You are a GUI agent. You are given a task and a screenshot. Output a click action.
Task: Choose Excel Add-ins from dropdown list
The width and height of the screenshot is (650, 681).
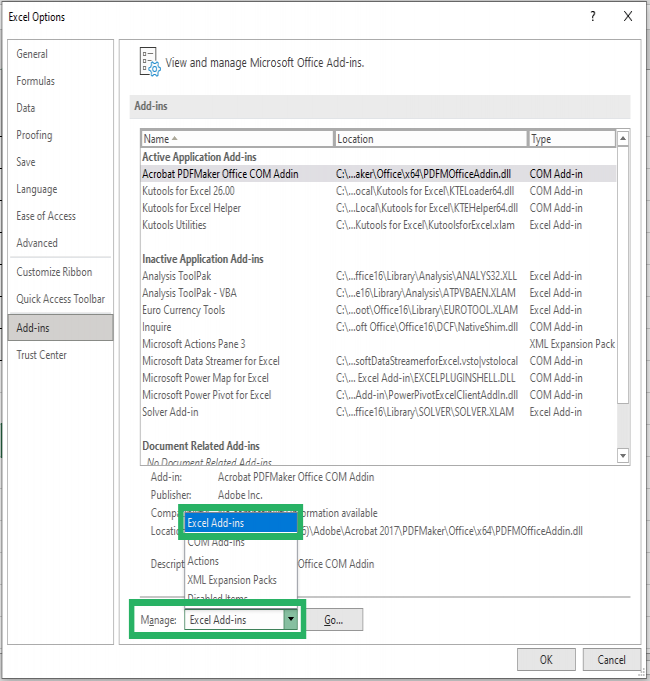239,523
